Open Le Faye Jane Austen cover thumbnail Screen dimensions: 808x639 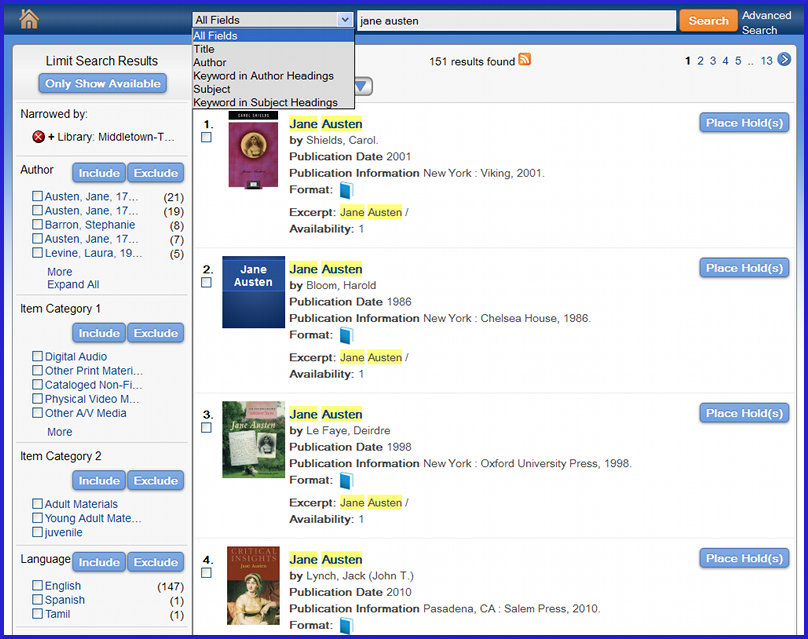pos(253,440)
